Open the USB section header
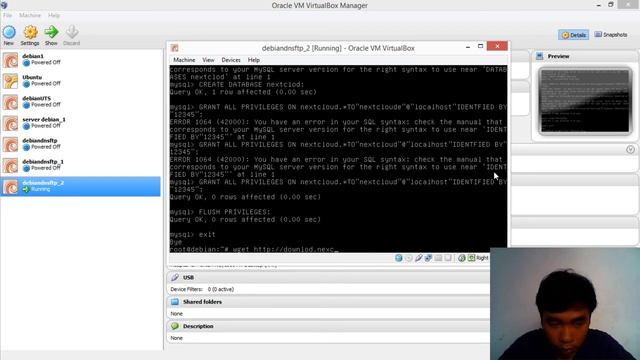The width and height of the screenshot is (640, 360). 329,278
